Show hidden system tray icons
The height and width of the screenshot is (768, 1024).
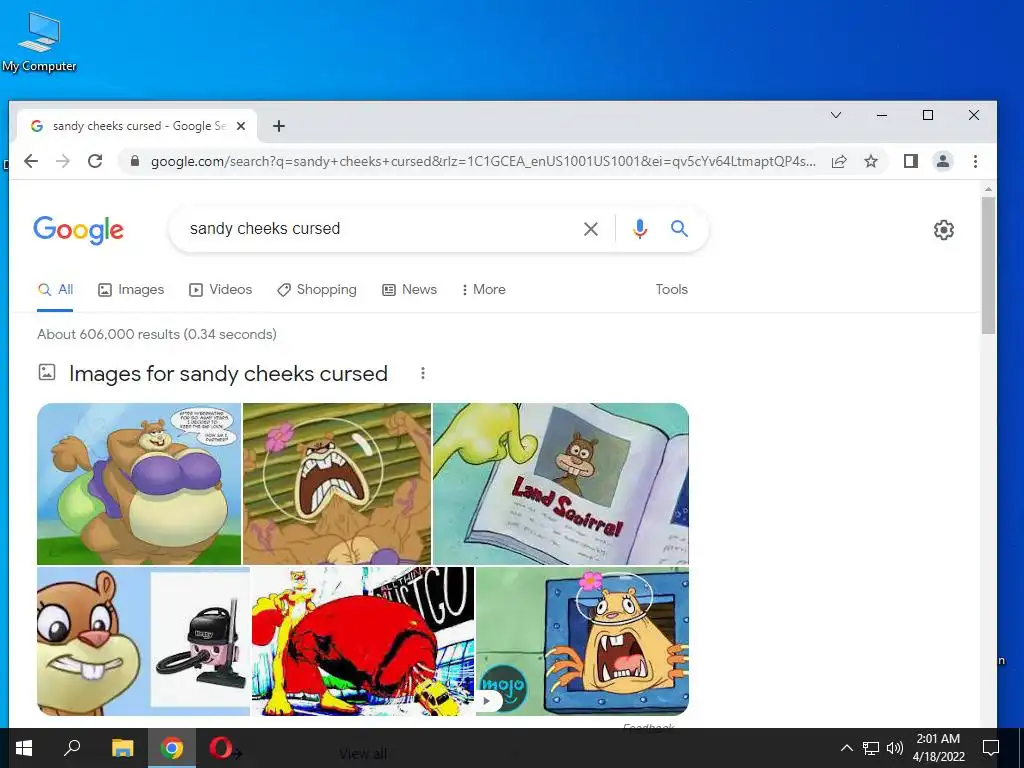click(x=846, y=748)
